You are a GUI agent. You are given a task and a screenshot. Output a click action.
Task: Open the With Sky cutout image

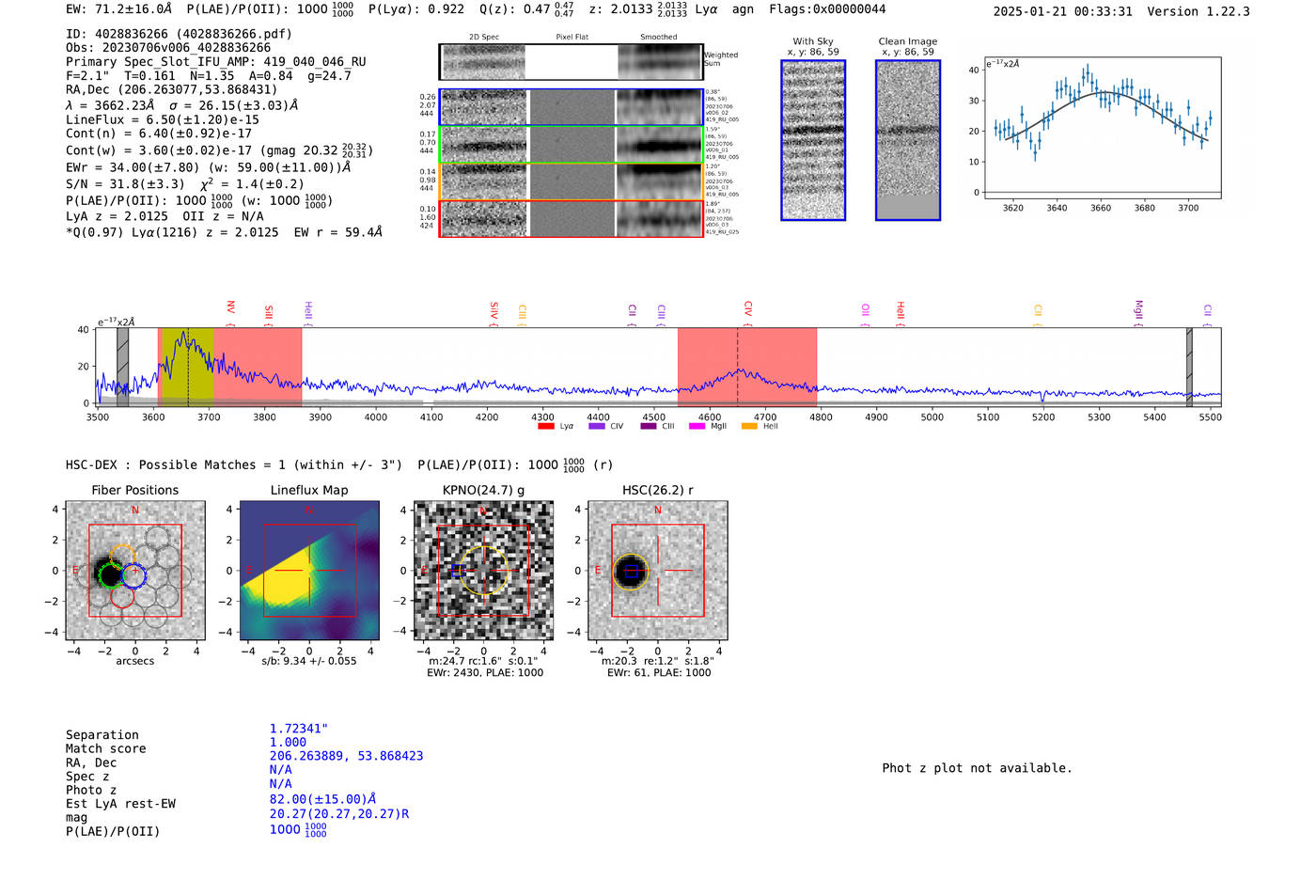(x=813, y=140)
